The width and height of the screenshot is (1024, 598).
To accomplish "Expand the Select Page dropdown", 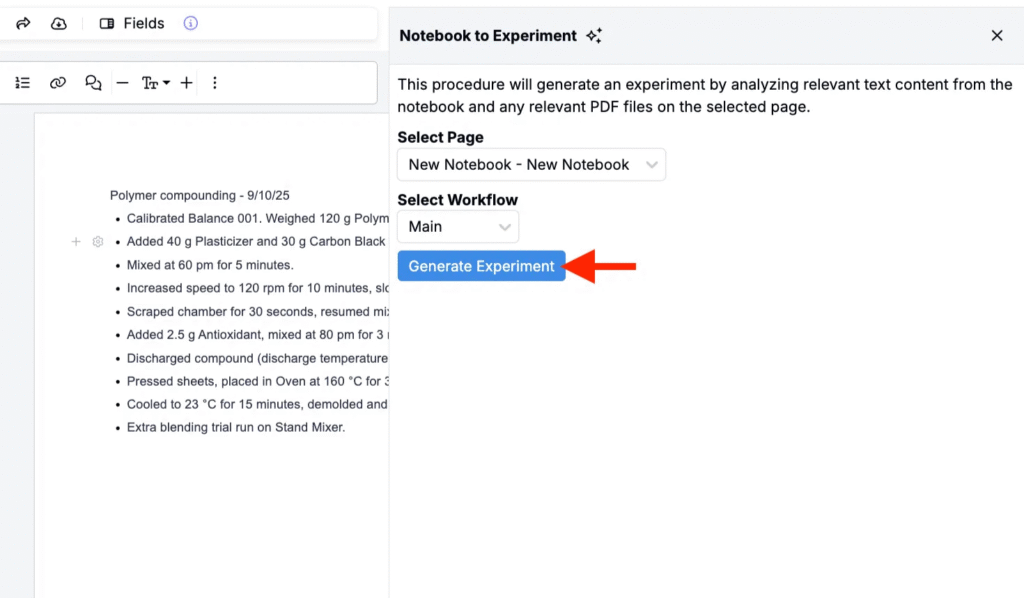I will click(x=531, y=165).
